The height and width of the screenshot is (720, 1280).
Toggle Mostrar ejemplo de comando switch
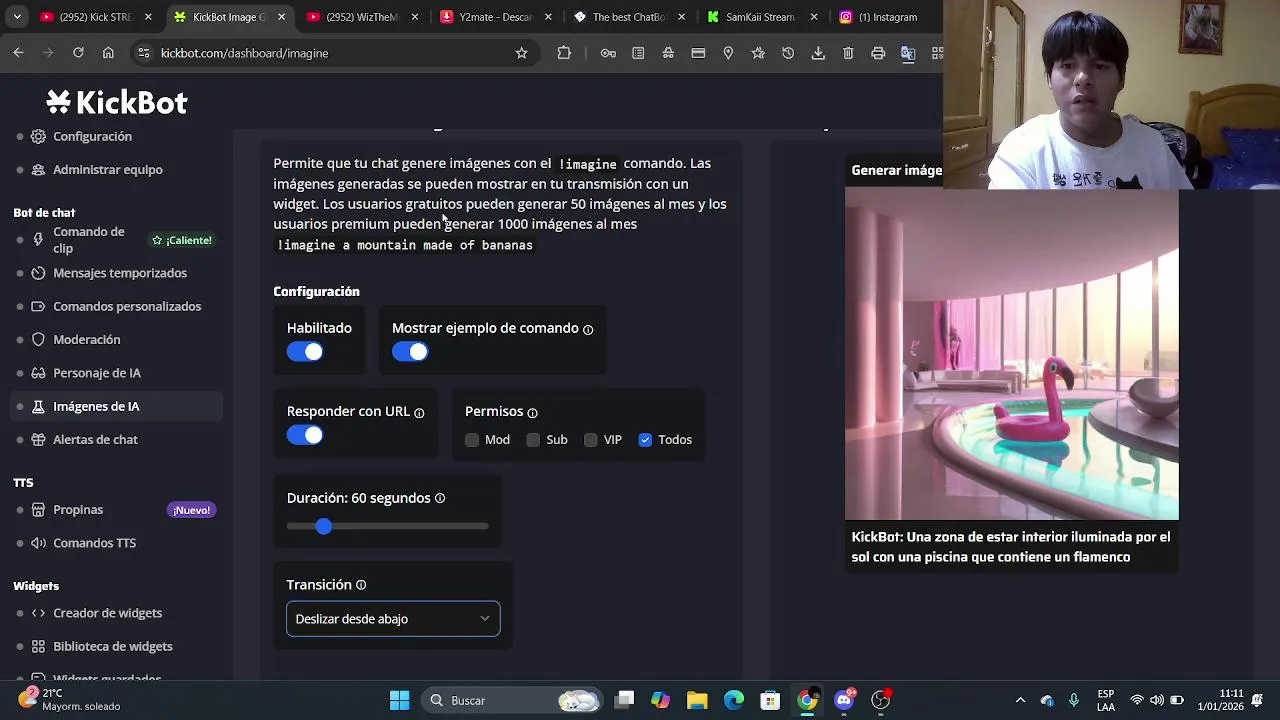click(x=410, y=352)
